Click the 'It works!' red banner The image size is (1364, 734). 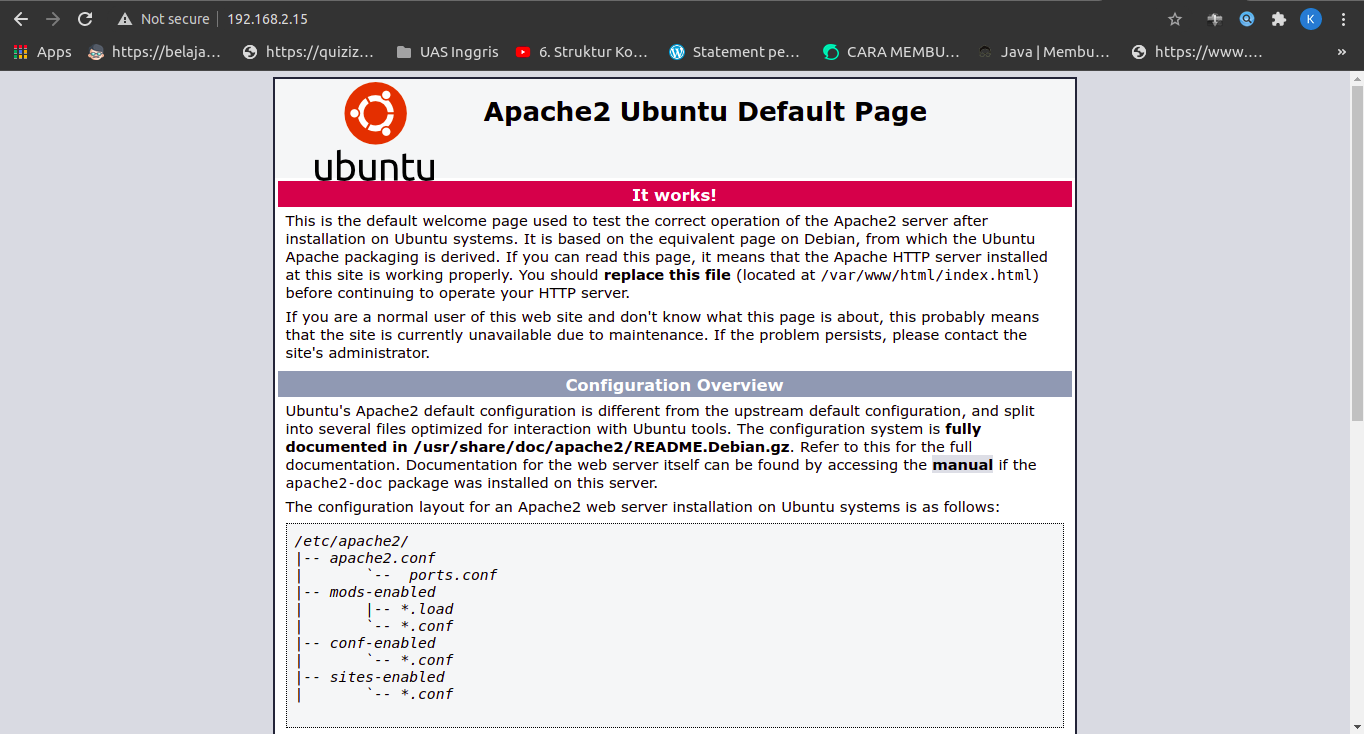click(675, 194)
